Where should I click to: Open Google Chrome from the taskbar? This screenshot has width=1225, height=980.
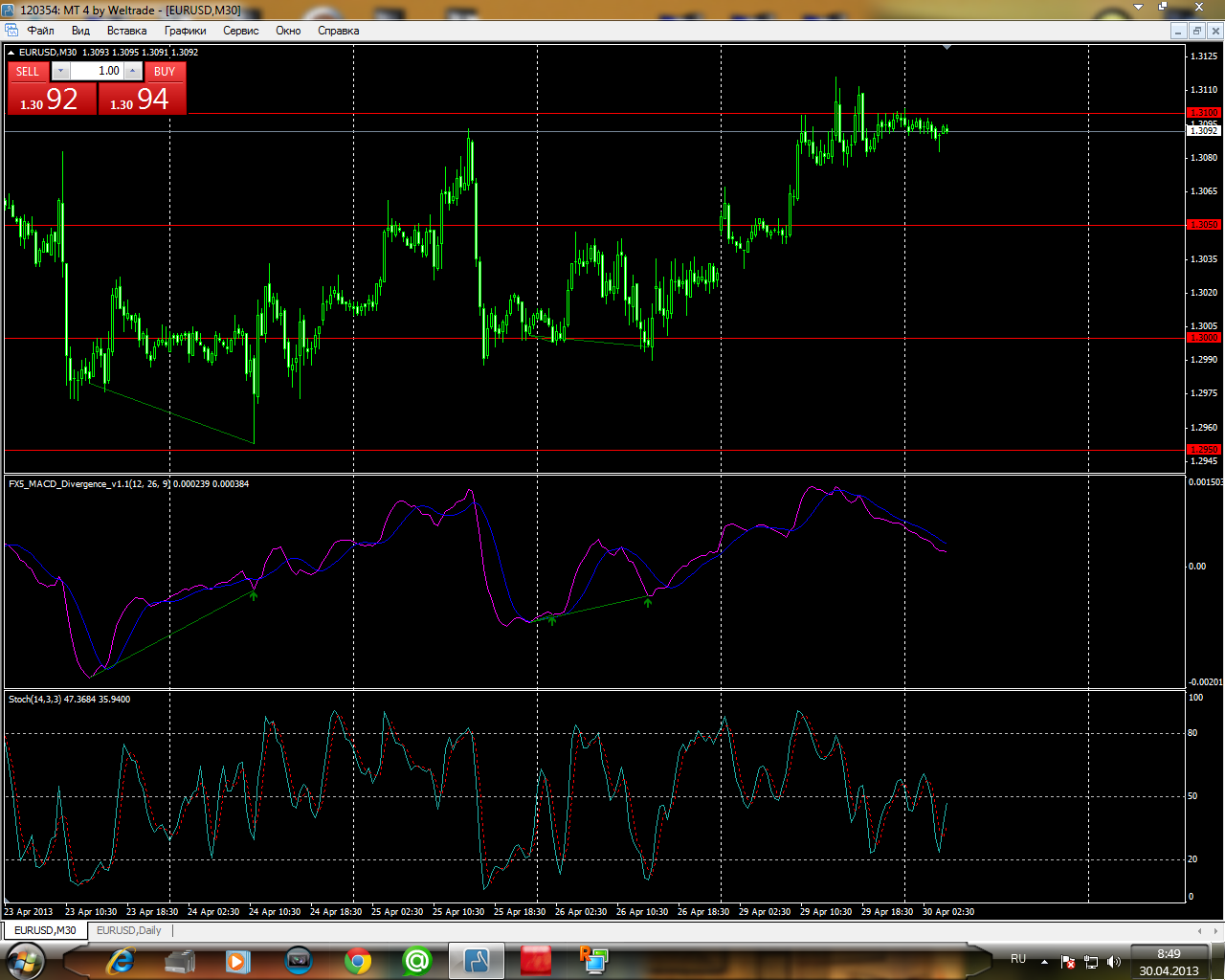[x=358, y=961]
